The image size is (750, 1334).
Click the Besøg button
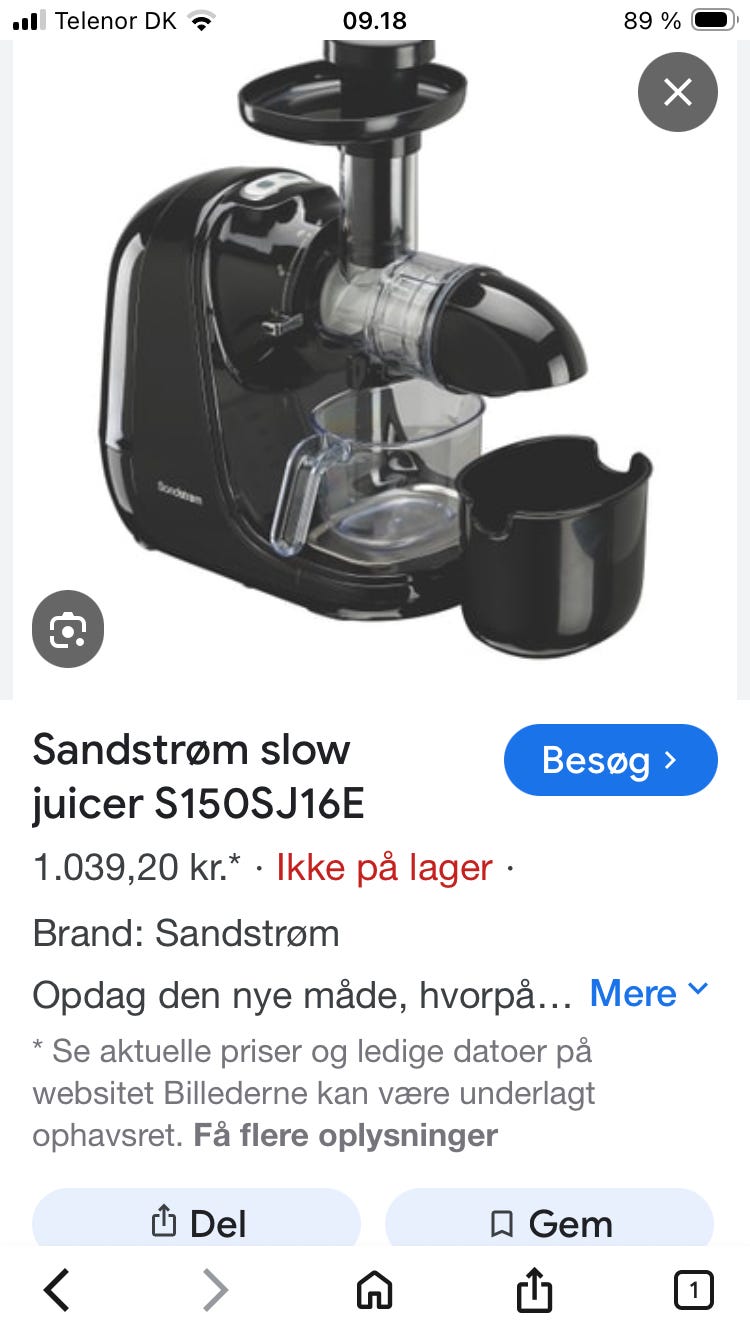tap(611, 760)
